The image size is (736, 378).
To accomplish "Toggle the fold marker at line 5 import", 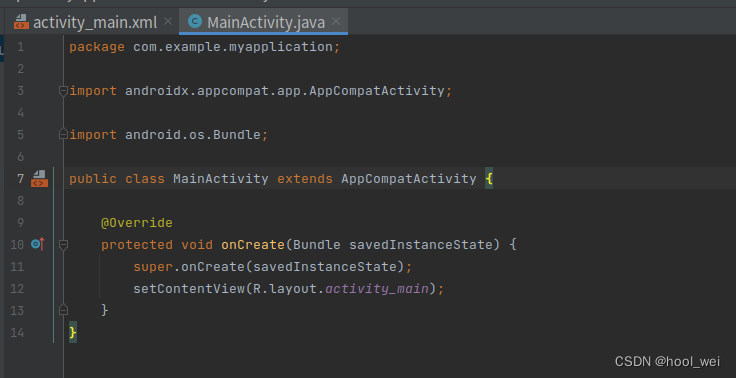I will [63, 135].
